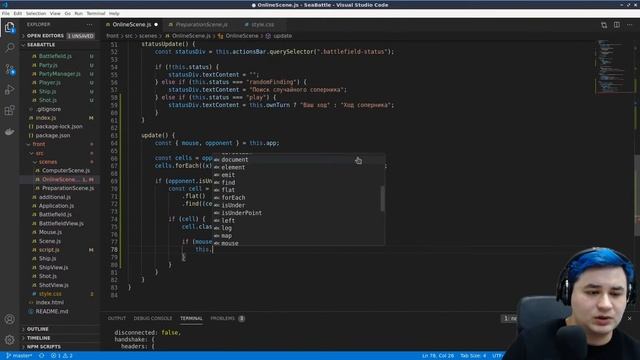
Task: Open the Terminal menu
Action: tap(96, 13)
